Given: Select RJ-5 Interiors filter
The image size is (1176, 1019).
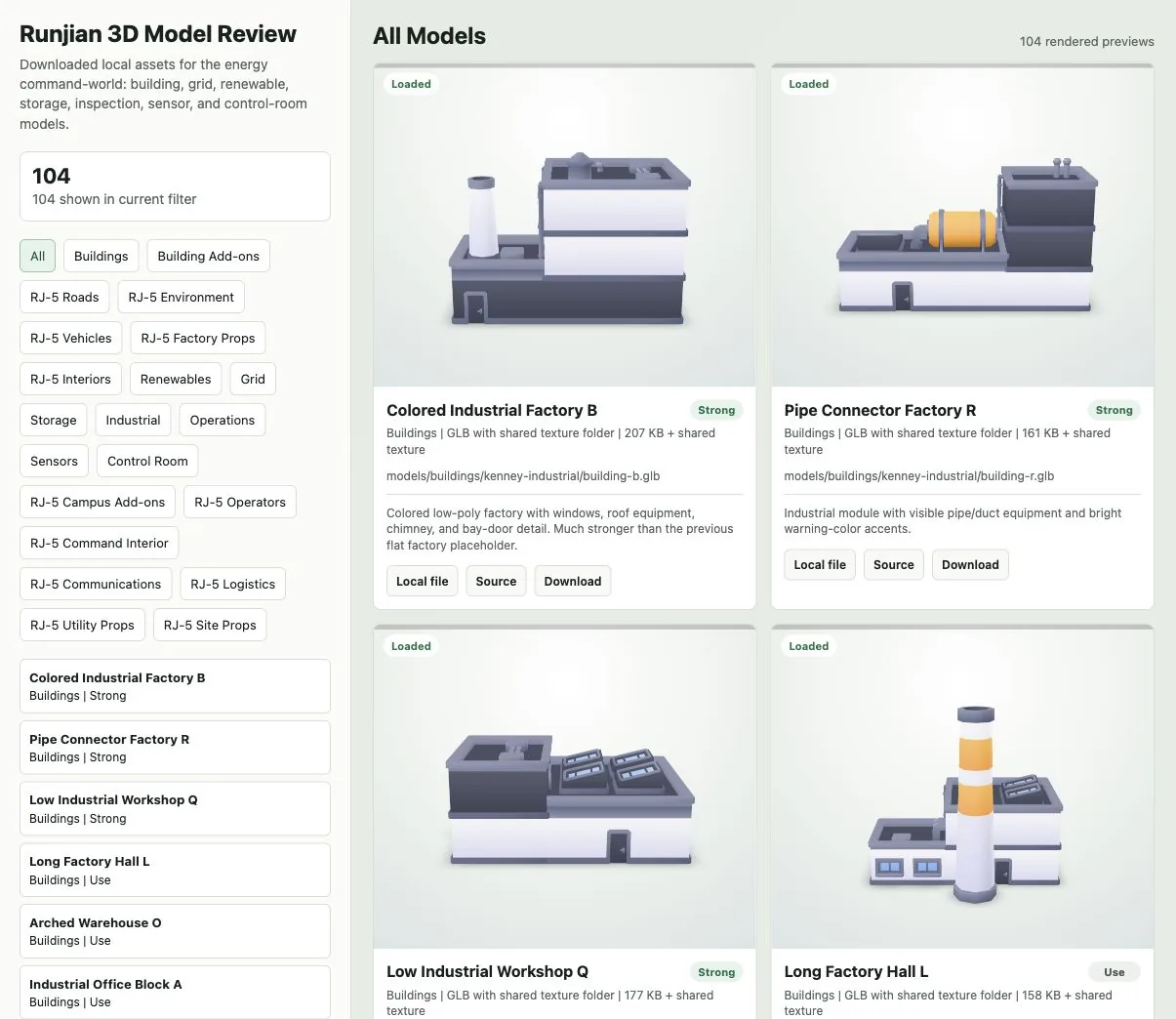Looking at the screenshot, I should click(70, 379).
